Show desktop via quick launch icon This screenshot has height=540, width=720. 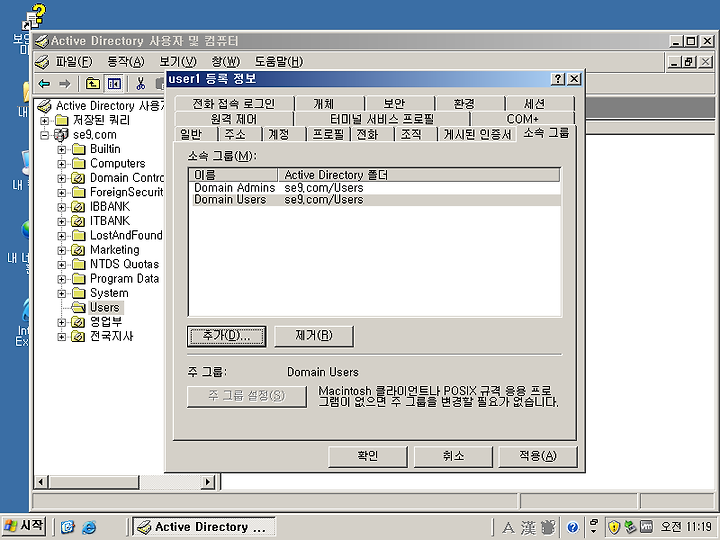pyautogui.click(x=68, y=527)
